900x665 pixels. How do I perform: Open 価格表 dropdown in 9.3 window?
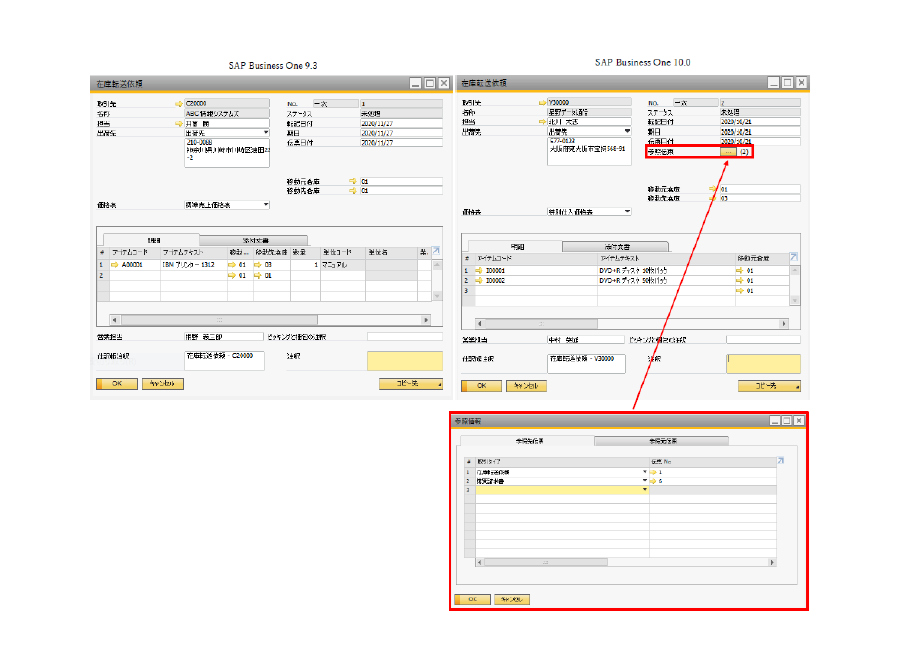click(x=266, y=204)
